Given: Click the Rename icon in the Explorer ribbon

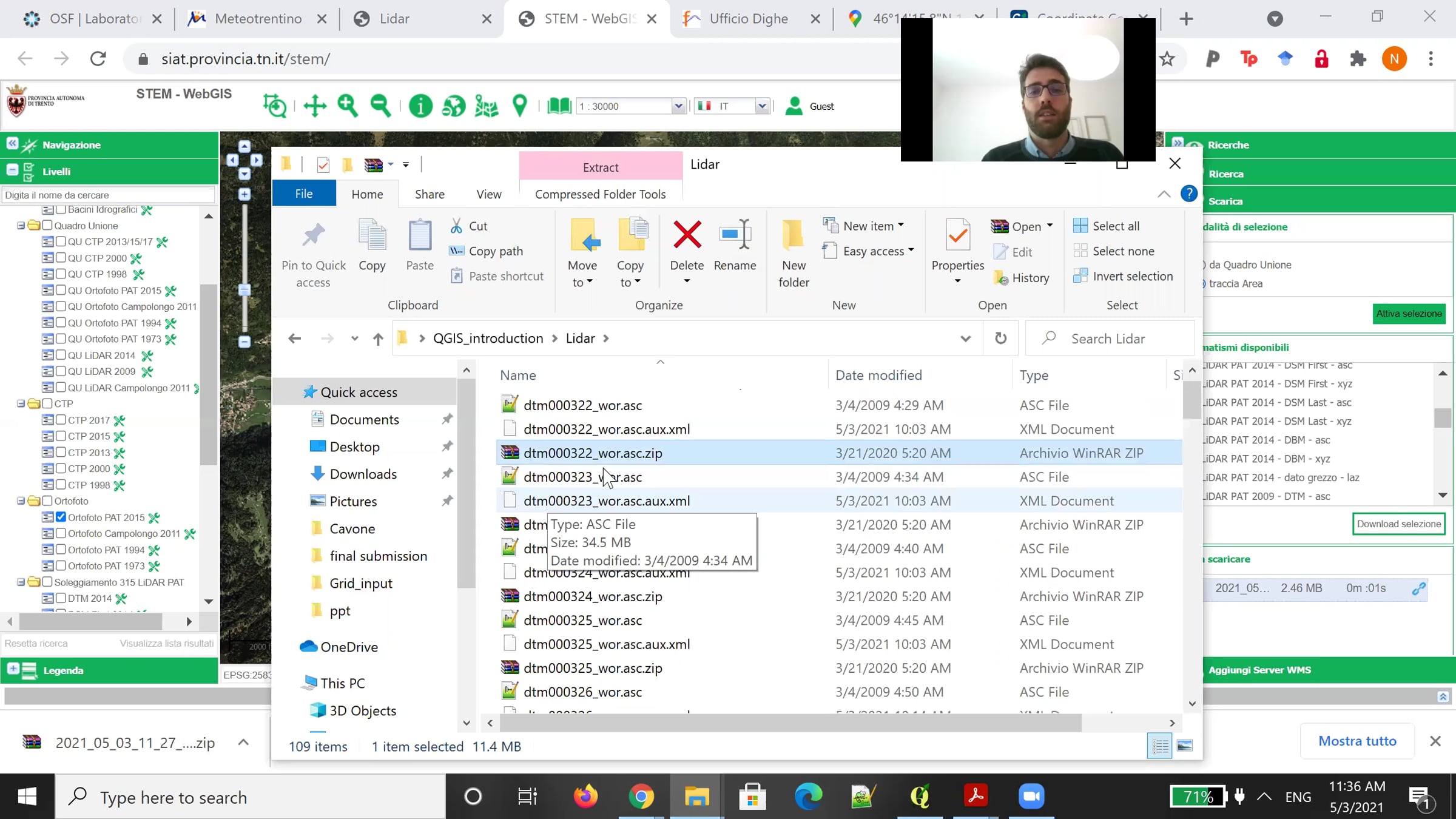Looking at the screenshot, I should (735, 235).
